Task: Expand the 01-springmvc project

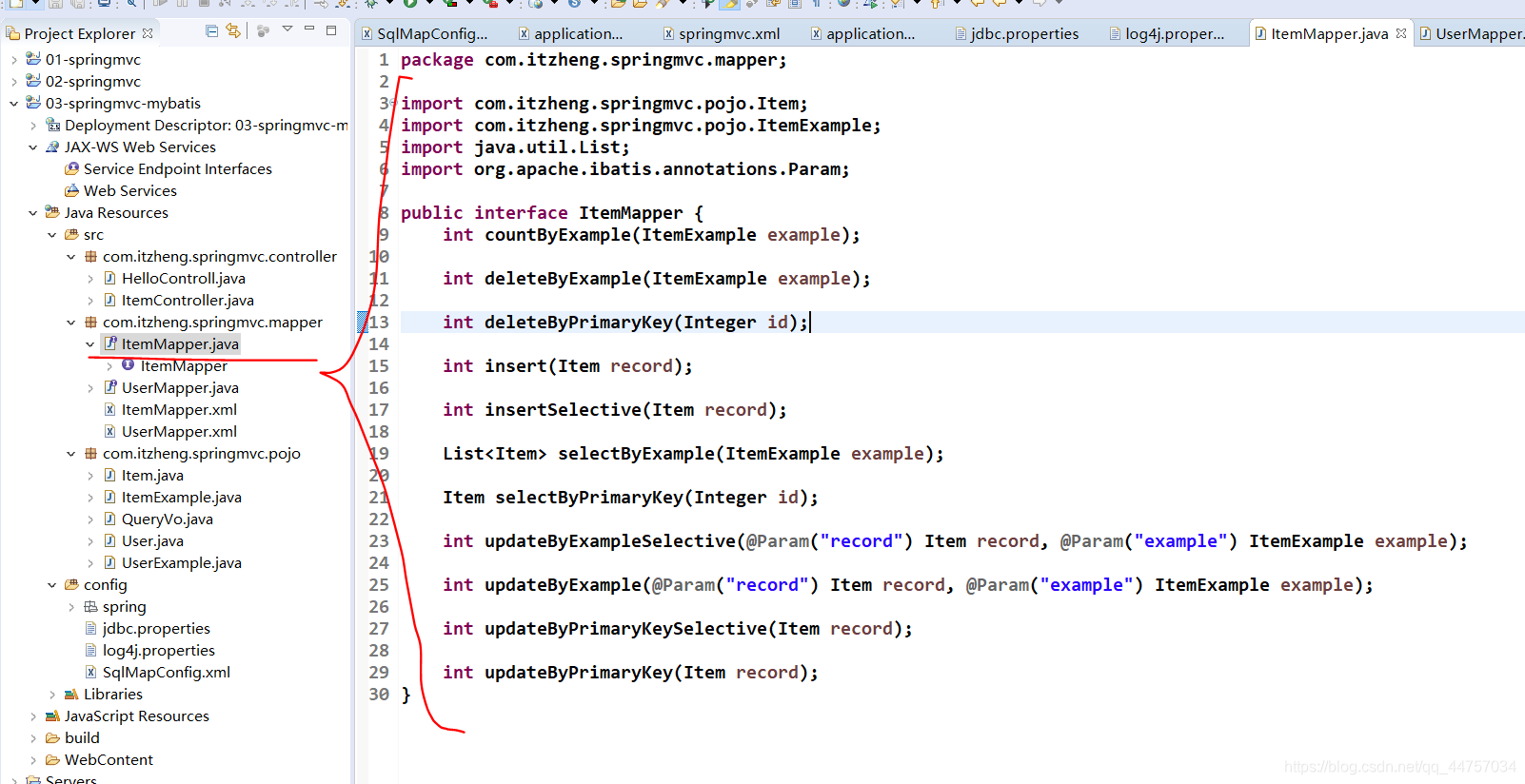Action: [x=13, y=59]
